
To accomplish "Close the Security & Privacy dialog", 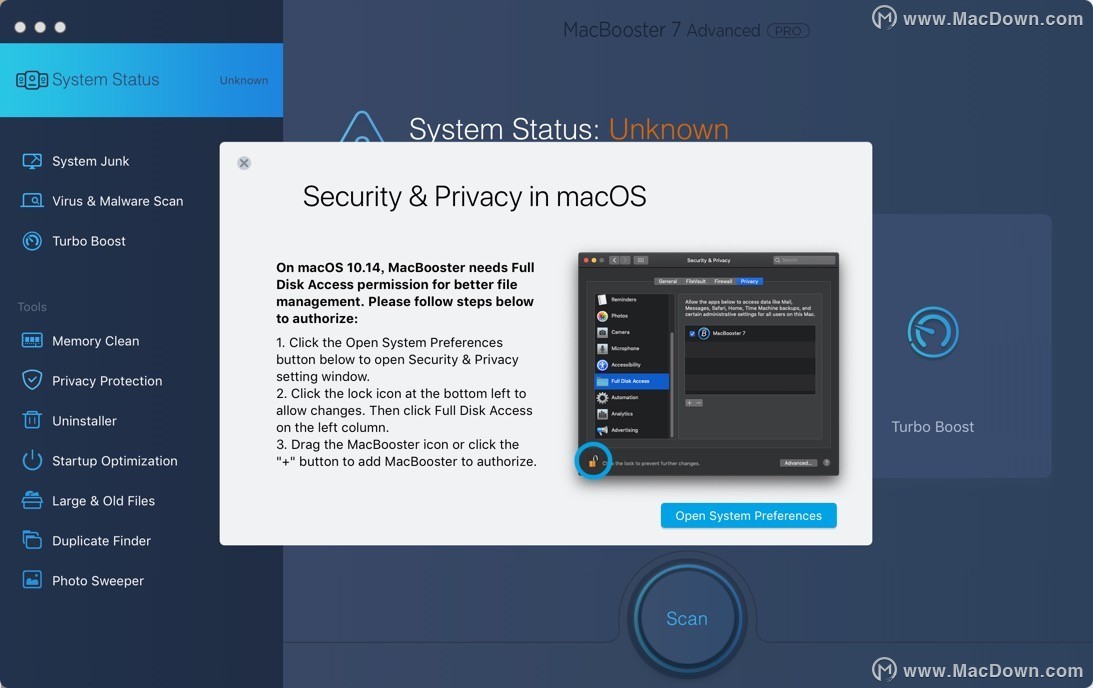I will point(244,163).
